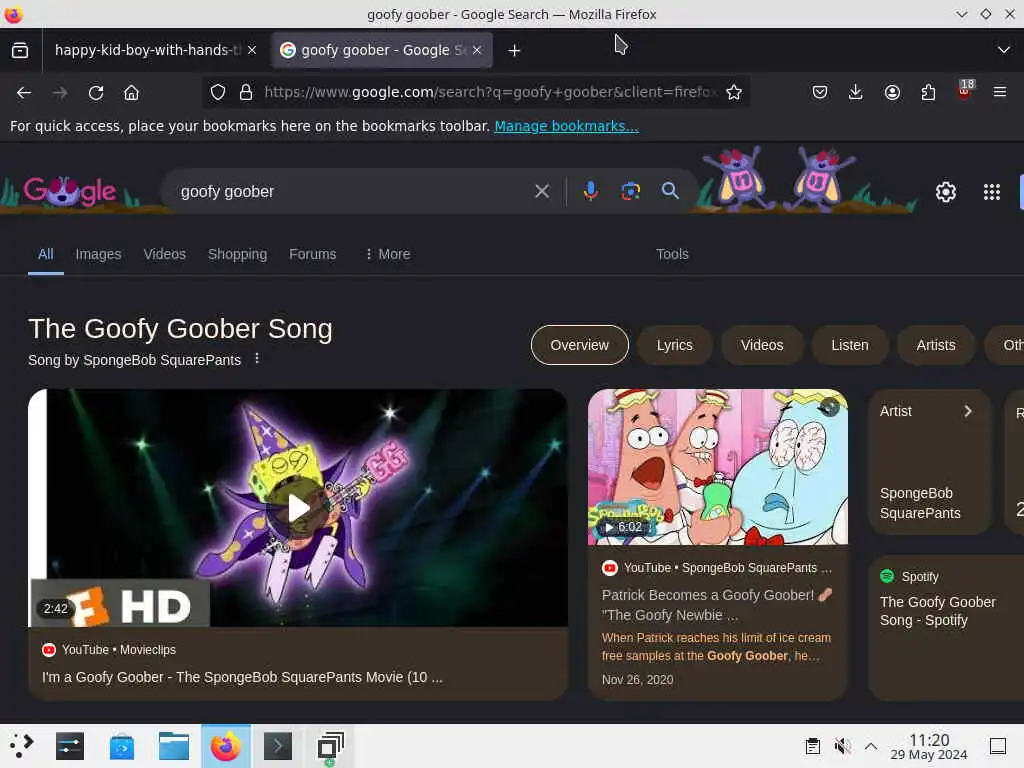
Task: Select the All results tab
Action: (x=45, y=254)
